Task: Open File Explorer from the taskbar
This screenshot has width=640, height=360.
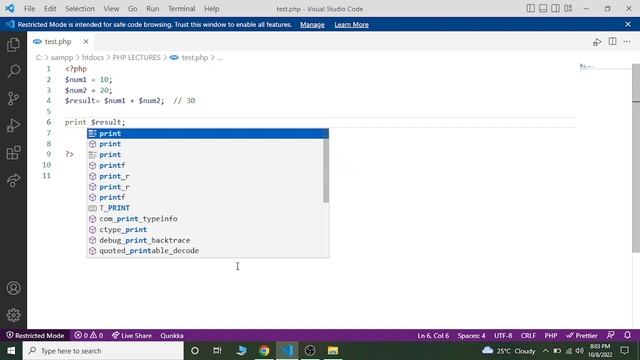Action: [333, 351]
